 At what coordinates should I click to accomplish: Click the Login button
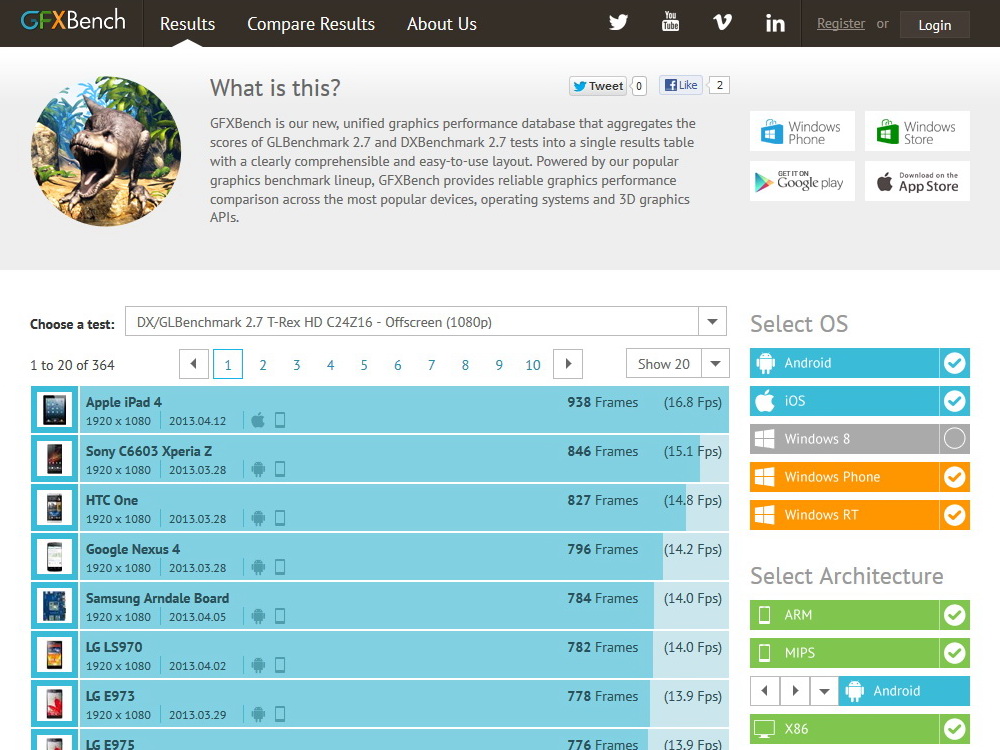coord(934,25)
